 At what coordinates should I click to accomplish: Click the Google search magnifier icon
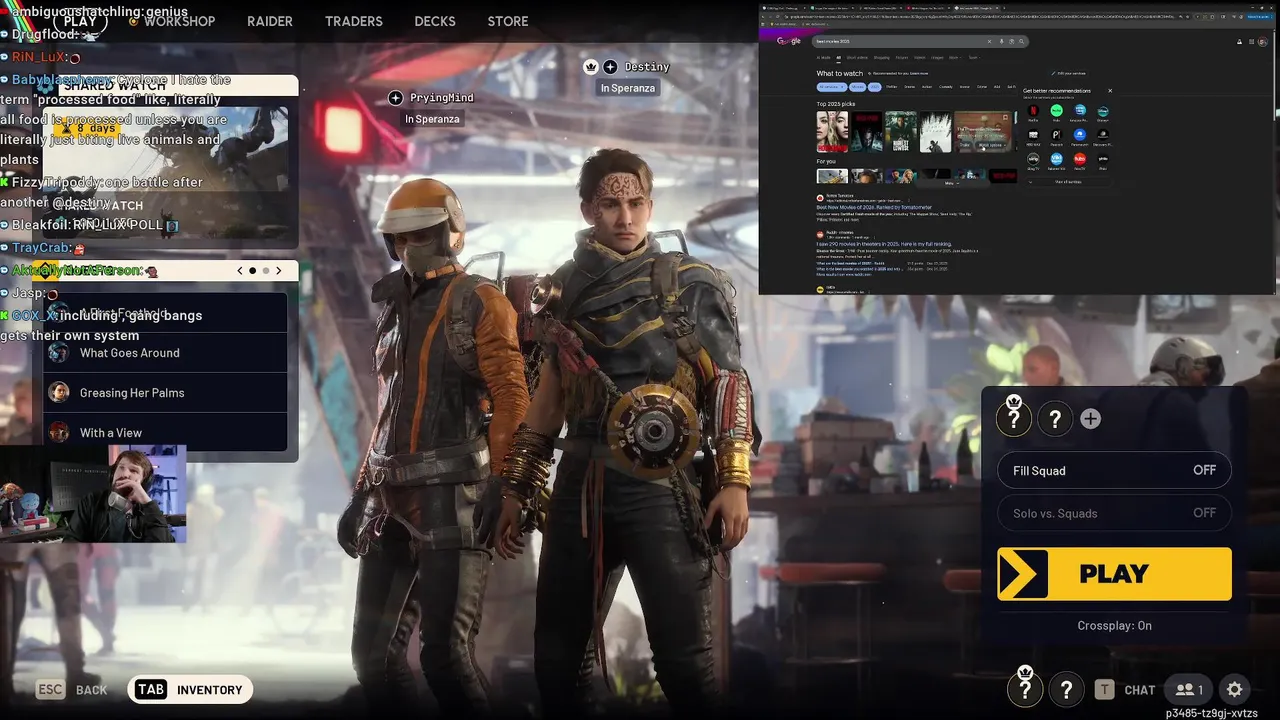tap(1021, 41)
